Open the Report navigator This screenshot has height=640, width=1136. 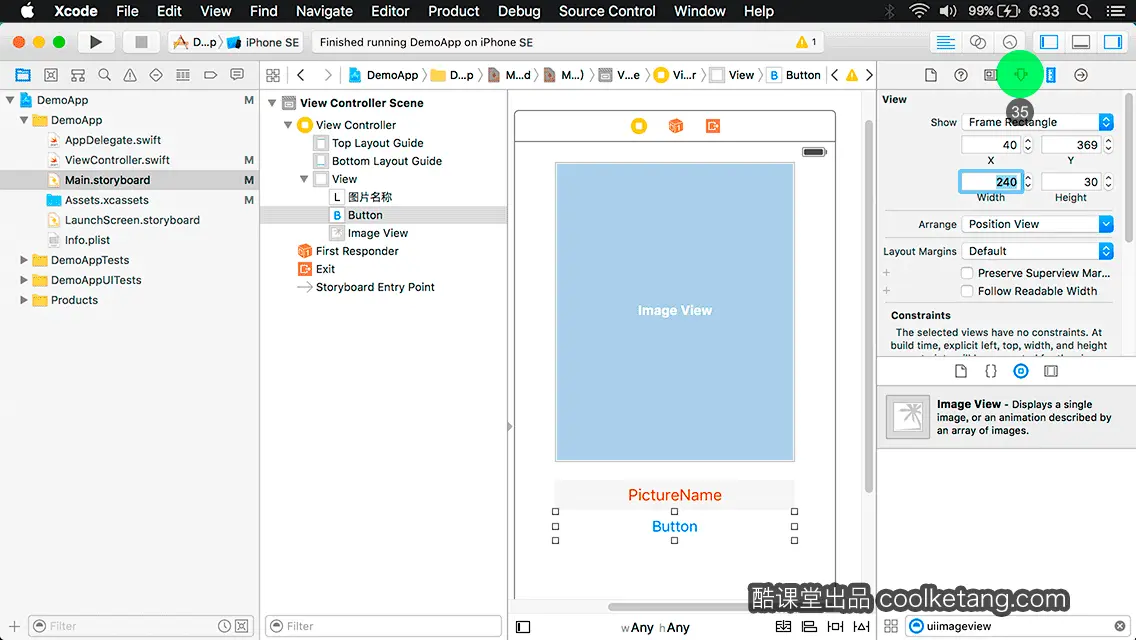[x=237, y=75]
